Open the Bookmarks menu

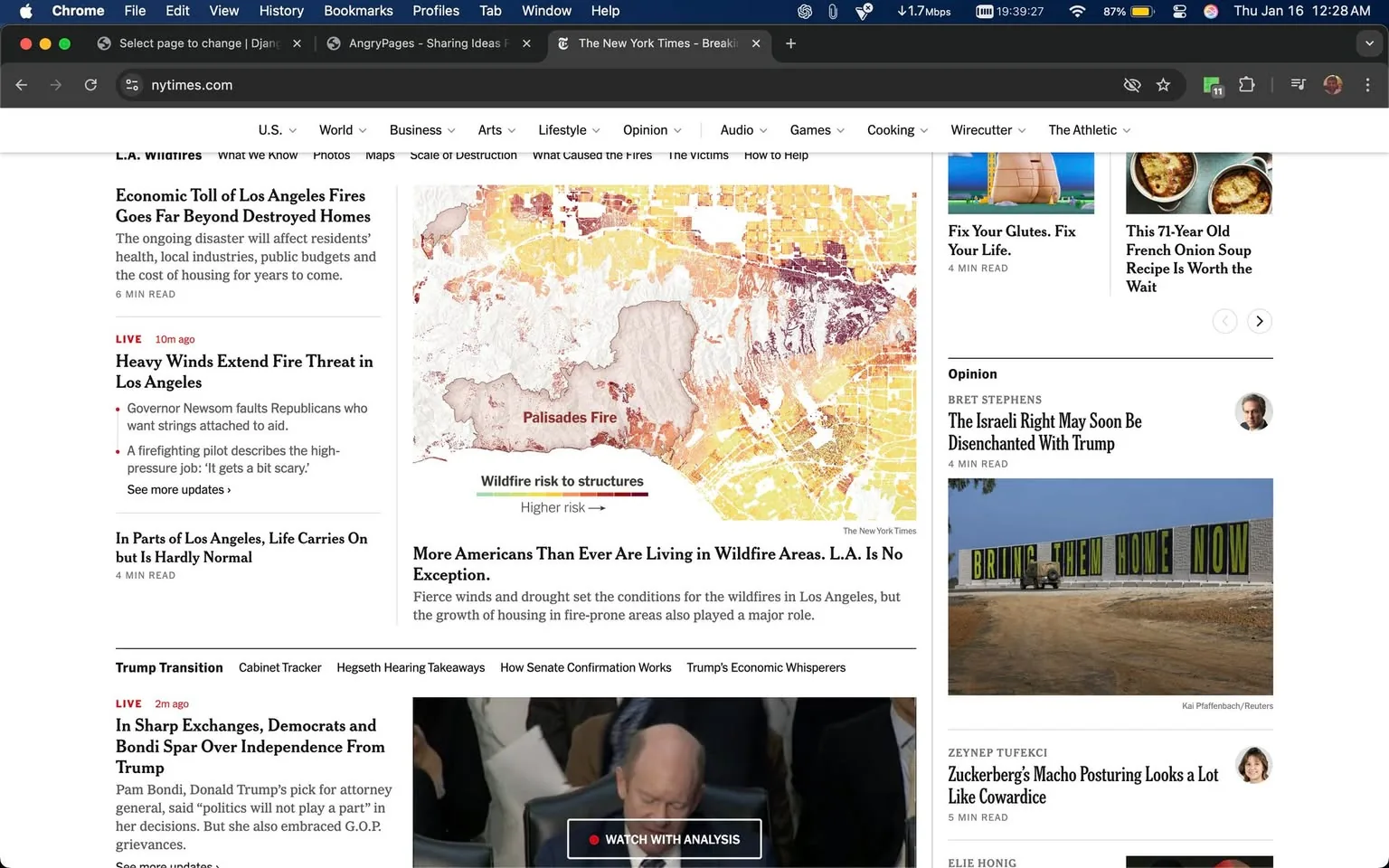(x=358, y=11)
